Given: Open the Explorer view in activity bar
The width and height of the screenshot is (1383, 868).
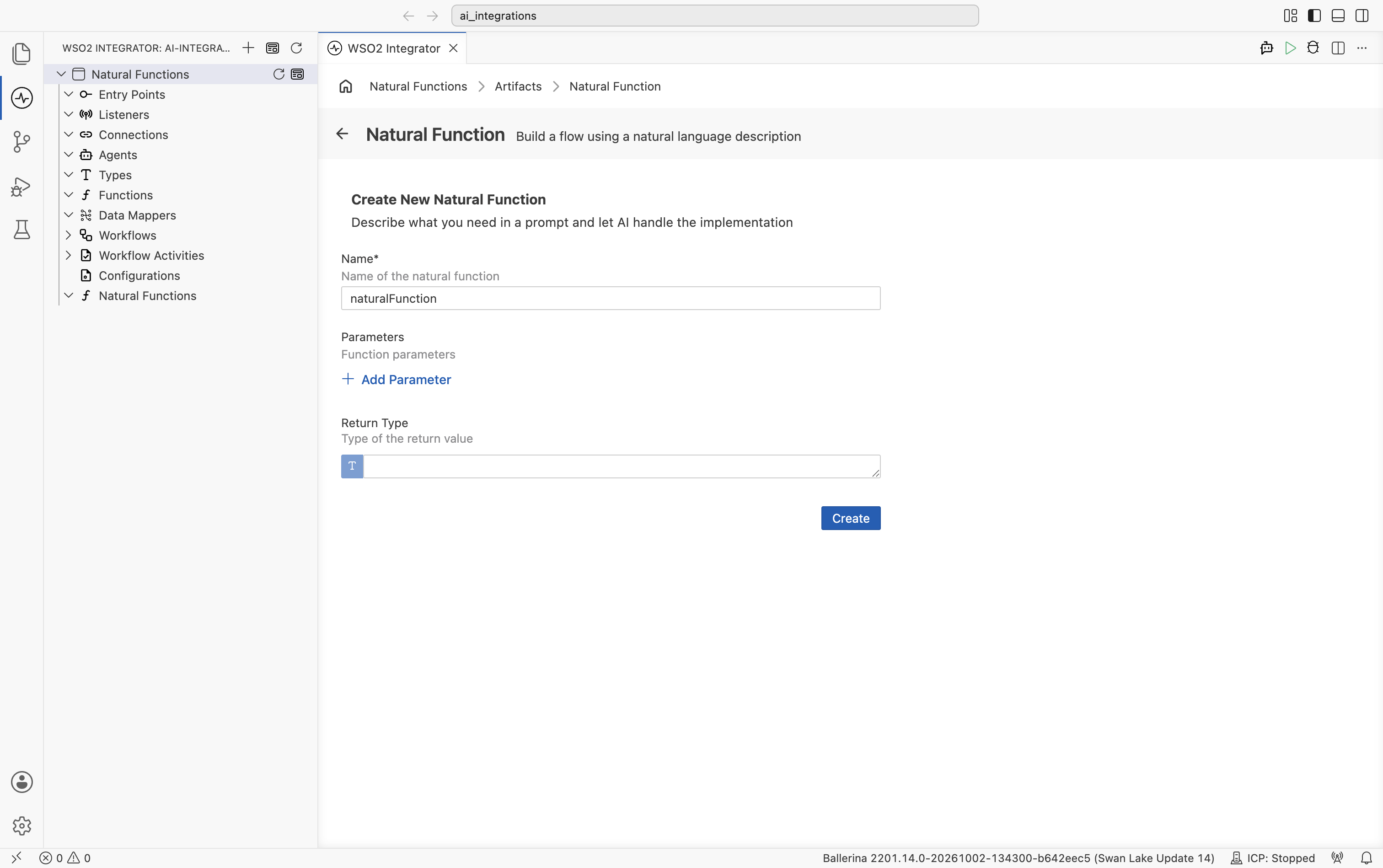Looking at the screenshot, I should point(22,54).
